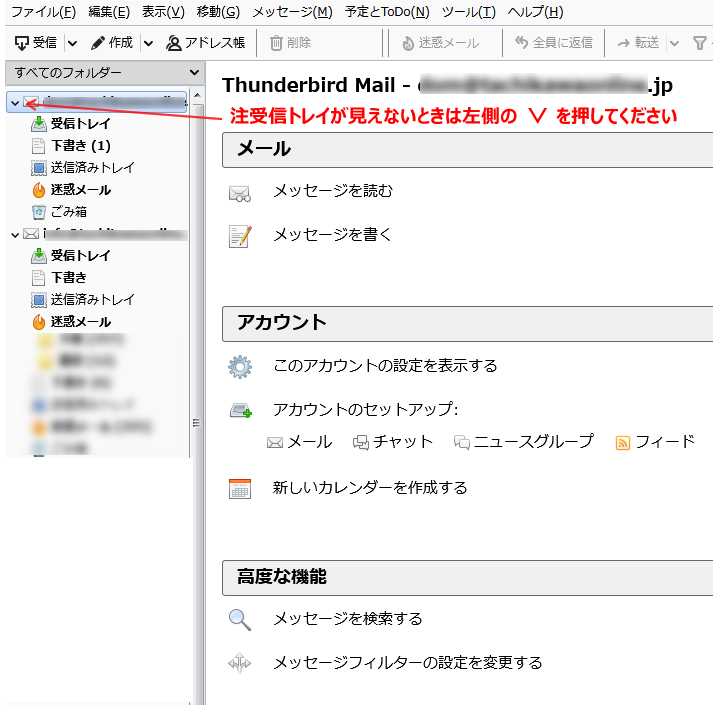Viewport: 713px width, 705px height.
Task: Click the メッセージを読む link
Action: tap(333, 191)
